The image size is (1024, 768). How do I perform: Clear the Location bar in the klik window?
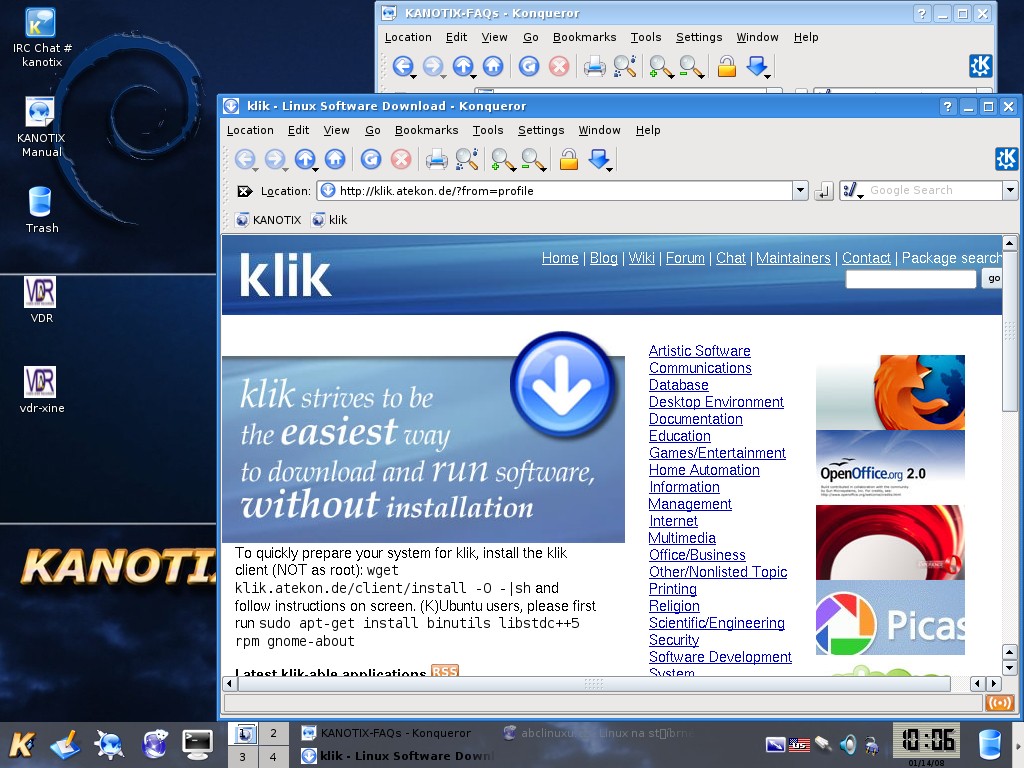pyautogui.click(x=244, y=191)
